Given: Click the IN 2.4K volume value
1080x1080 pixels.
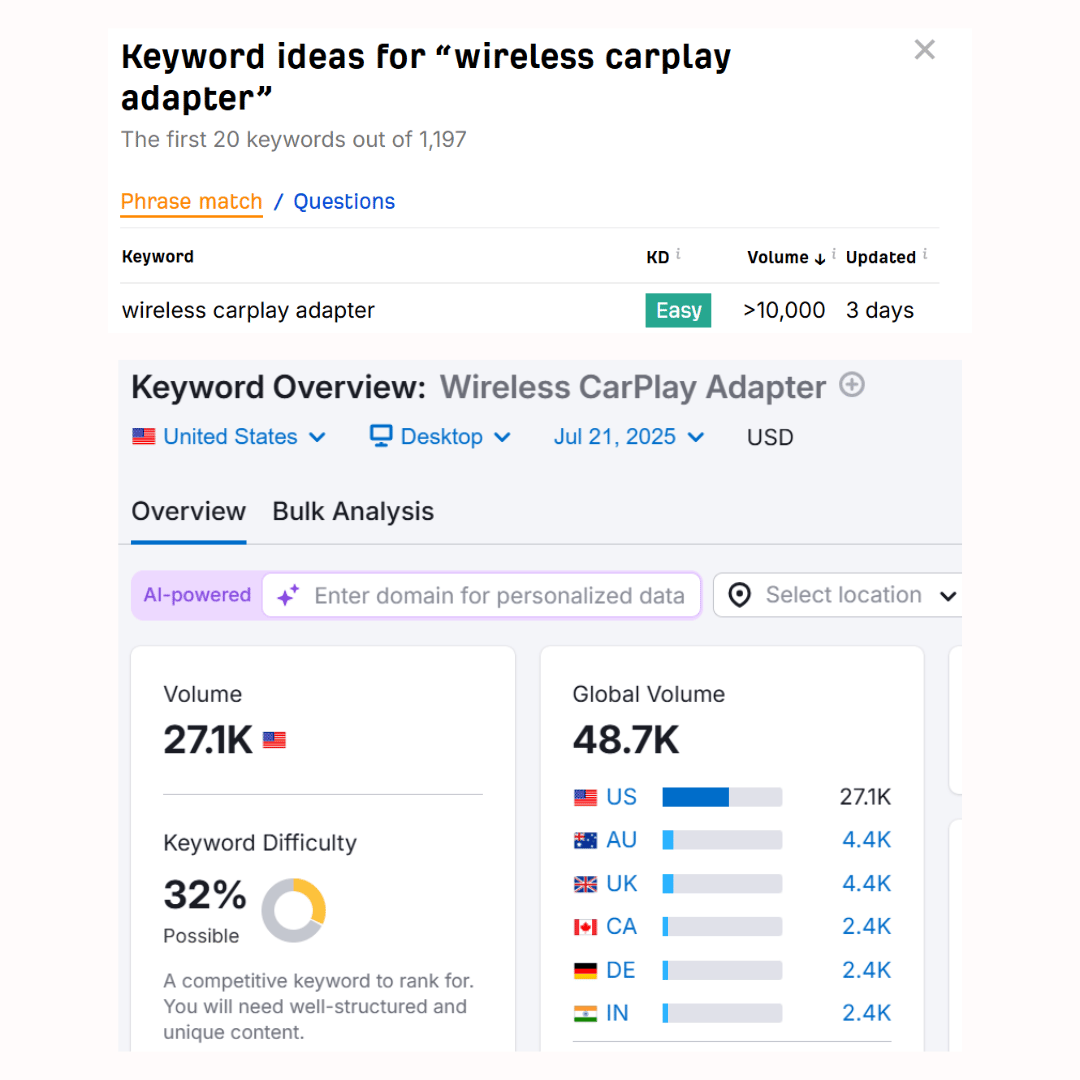Looking at the screenshot, I should [866, 1013].
